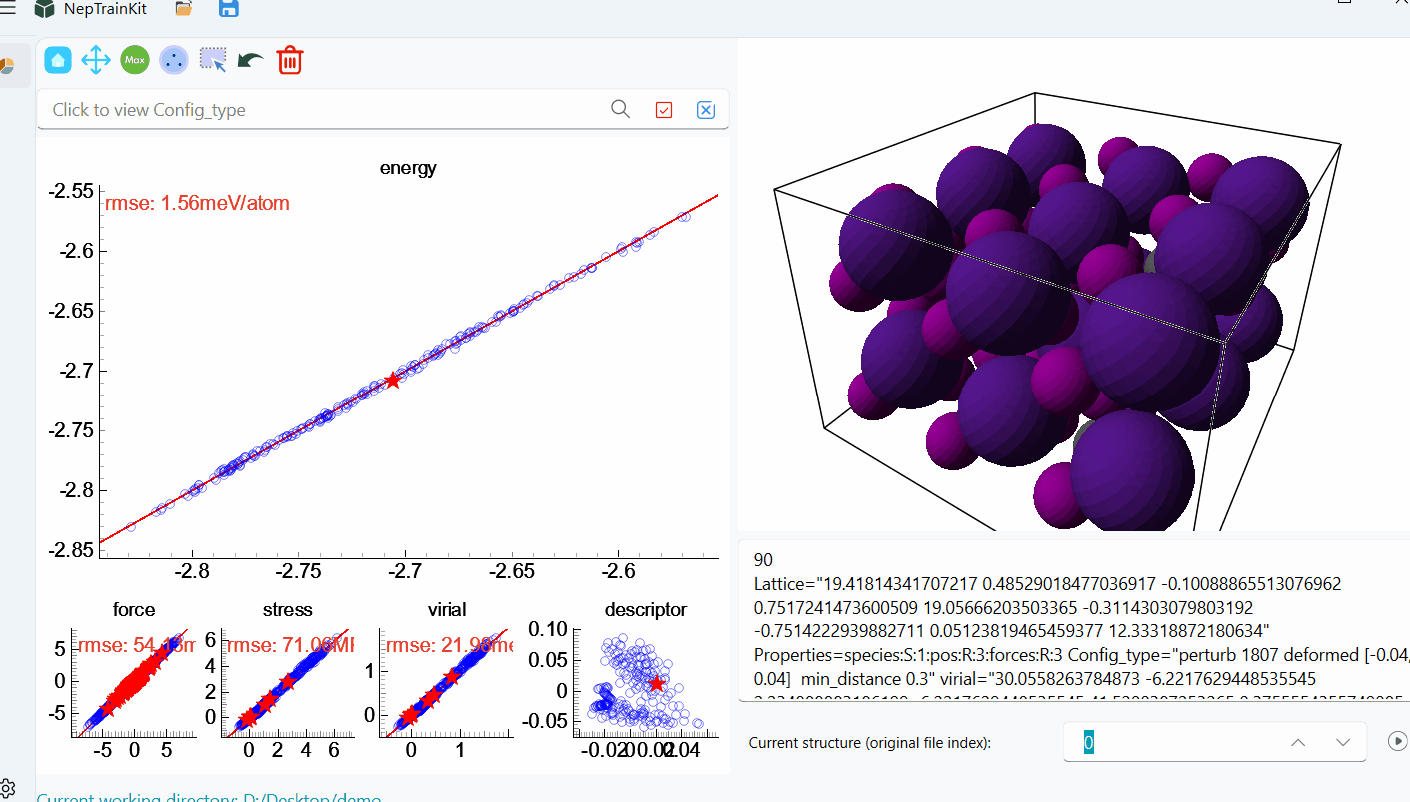Click the search magnifier icon
Viewport: 1410px width, 802px height.
tap(621, 109)
